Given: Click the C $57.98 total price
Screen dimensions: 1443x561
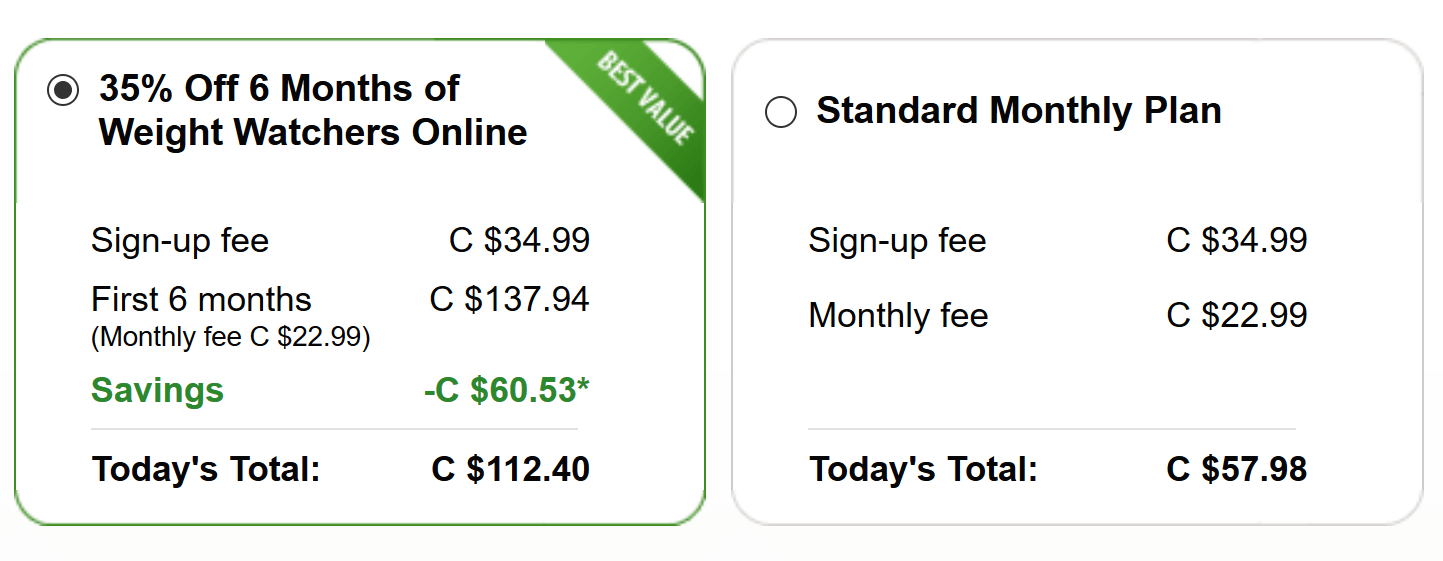Looking at the screenshot, I should 1236,469.
